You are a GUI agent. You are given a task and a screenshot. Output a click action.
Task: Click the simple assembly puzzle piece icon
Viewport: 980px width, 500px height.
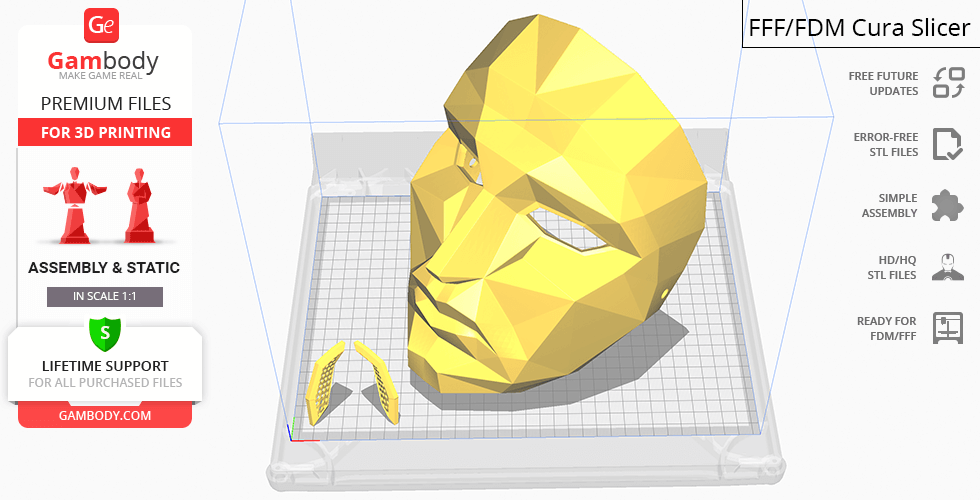tap(947, 205)
